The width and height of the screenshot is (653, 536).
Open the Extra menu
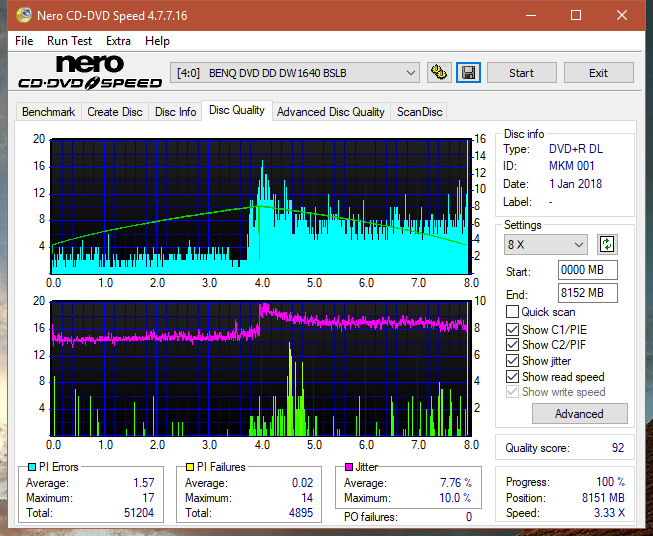pyautogui.click(x=118, y=41)
